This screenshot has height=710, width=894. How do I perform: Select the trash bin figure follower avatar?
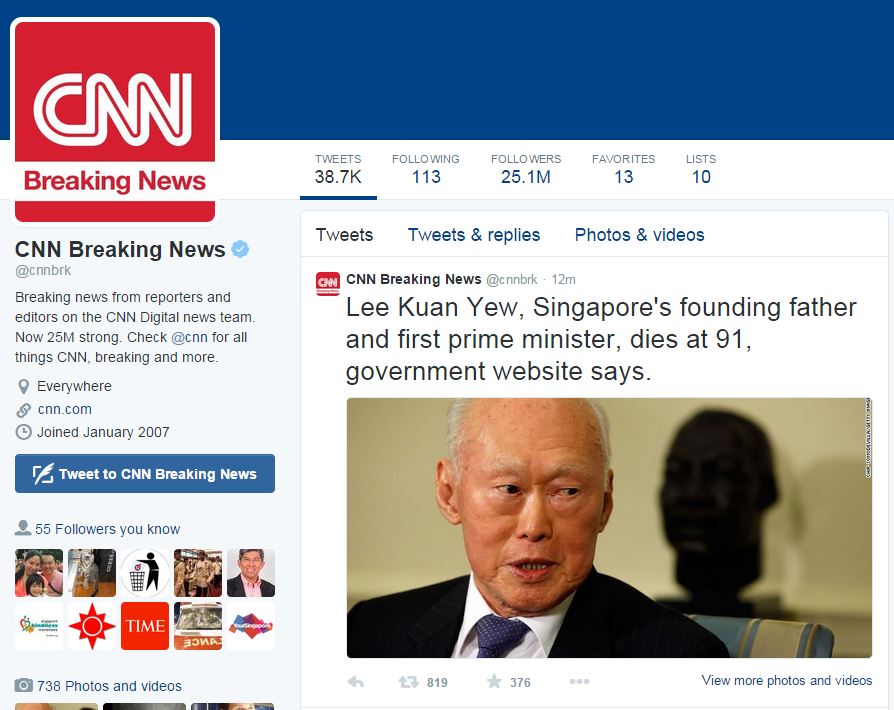tap(145, 573)
